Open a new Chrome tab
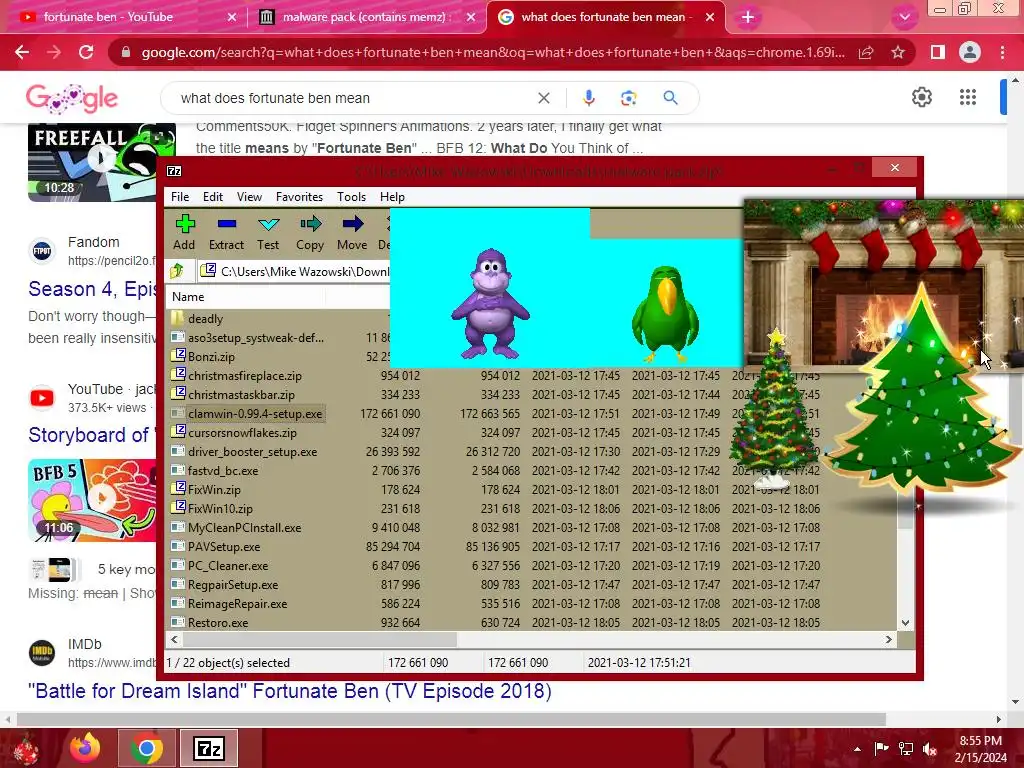This screenshot has width=1024, height=768. pos(748,17)
